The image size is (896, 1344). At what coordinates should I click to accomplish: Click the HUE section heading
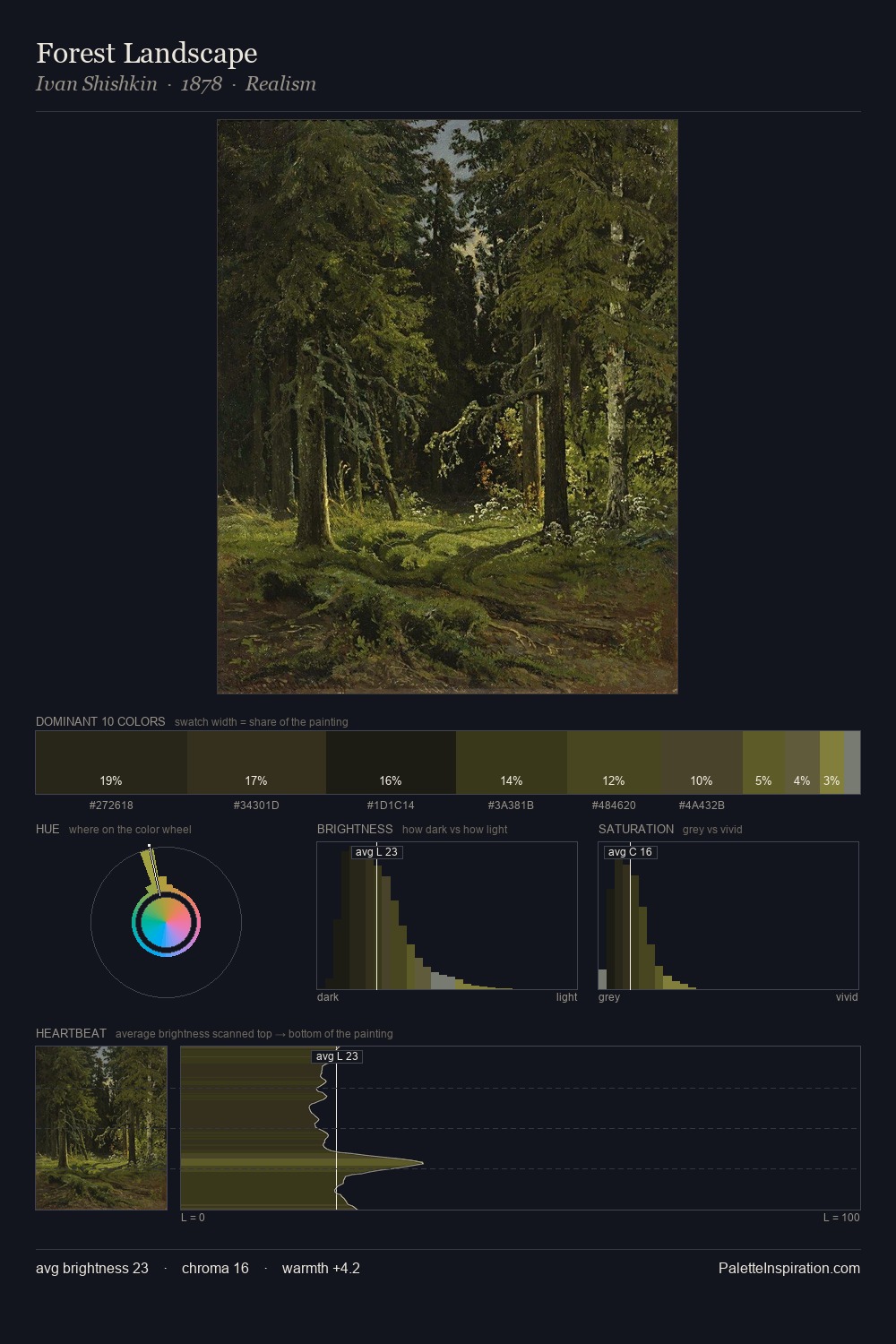tap(47, 829)
